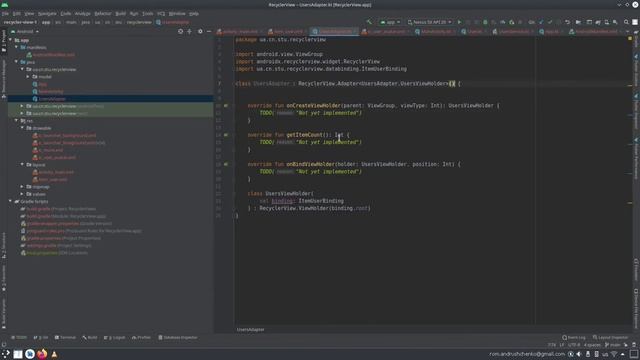Expand the mipmap folder
The image size is (640, 360).
(x=22, y=187)
